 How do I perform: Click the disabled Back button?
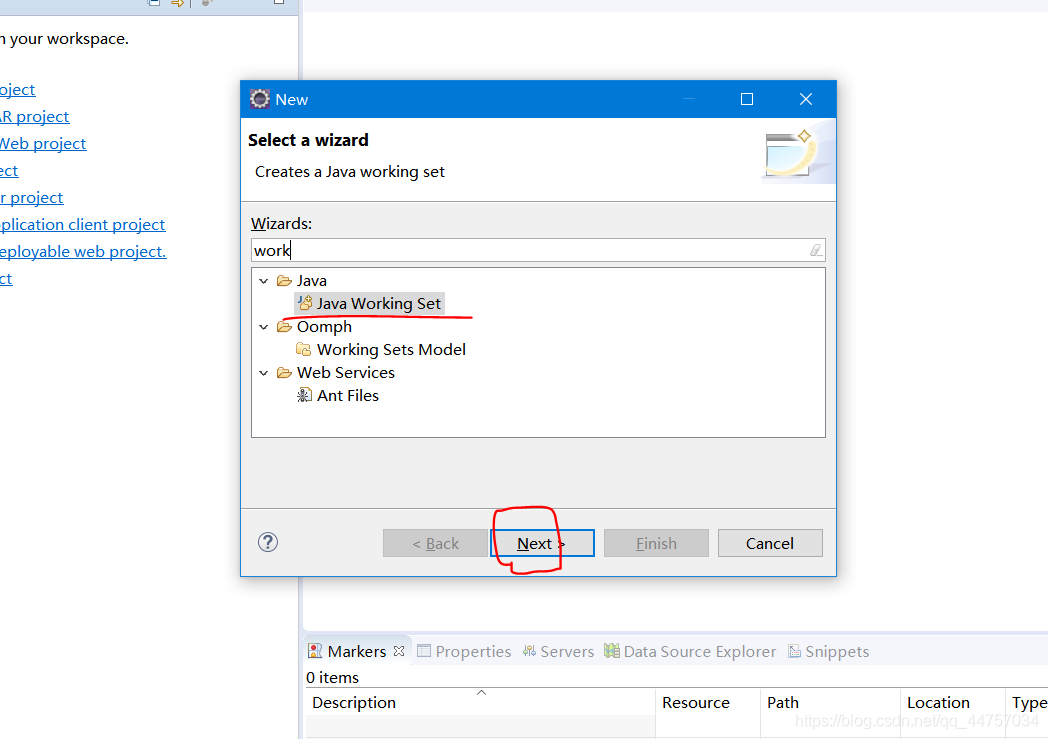[x=435, y=543]
